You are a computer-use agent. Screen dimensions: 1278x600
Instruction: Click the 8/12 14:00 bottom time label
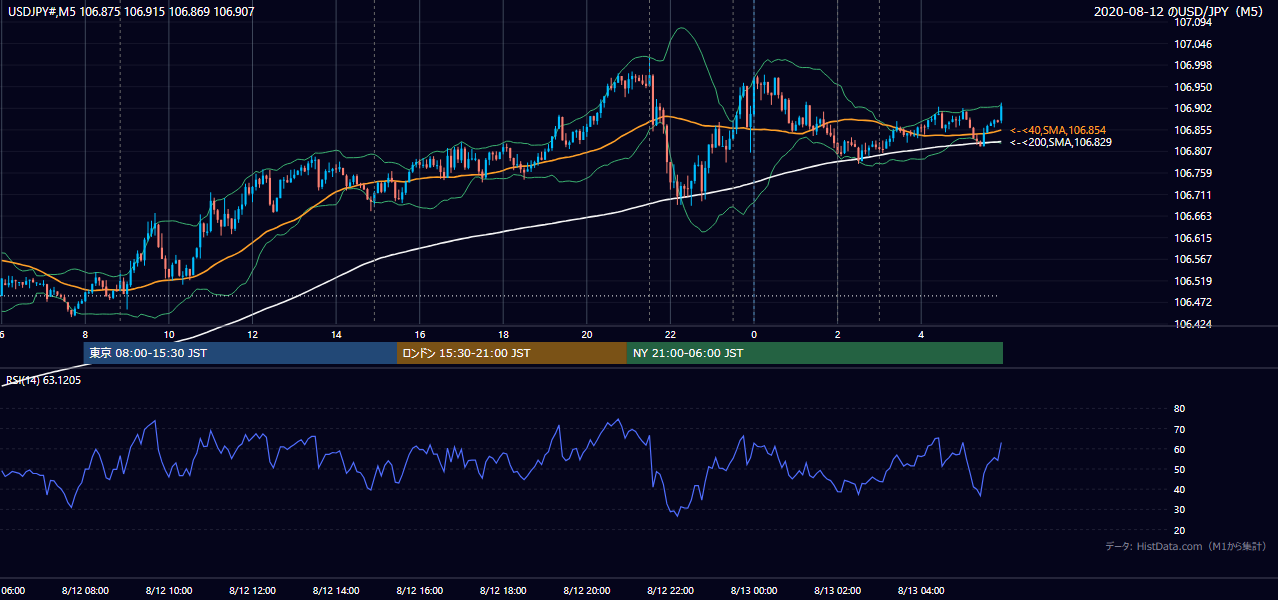(336, 591)
